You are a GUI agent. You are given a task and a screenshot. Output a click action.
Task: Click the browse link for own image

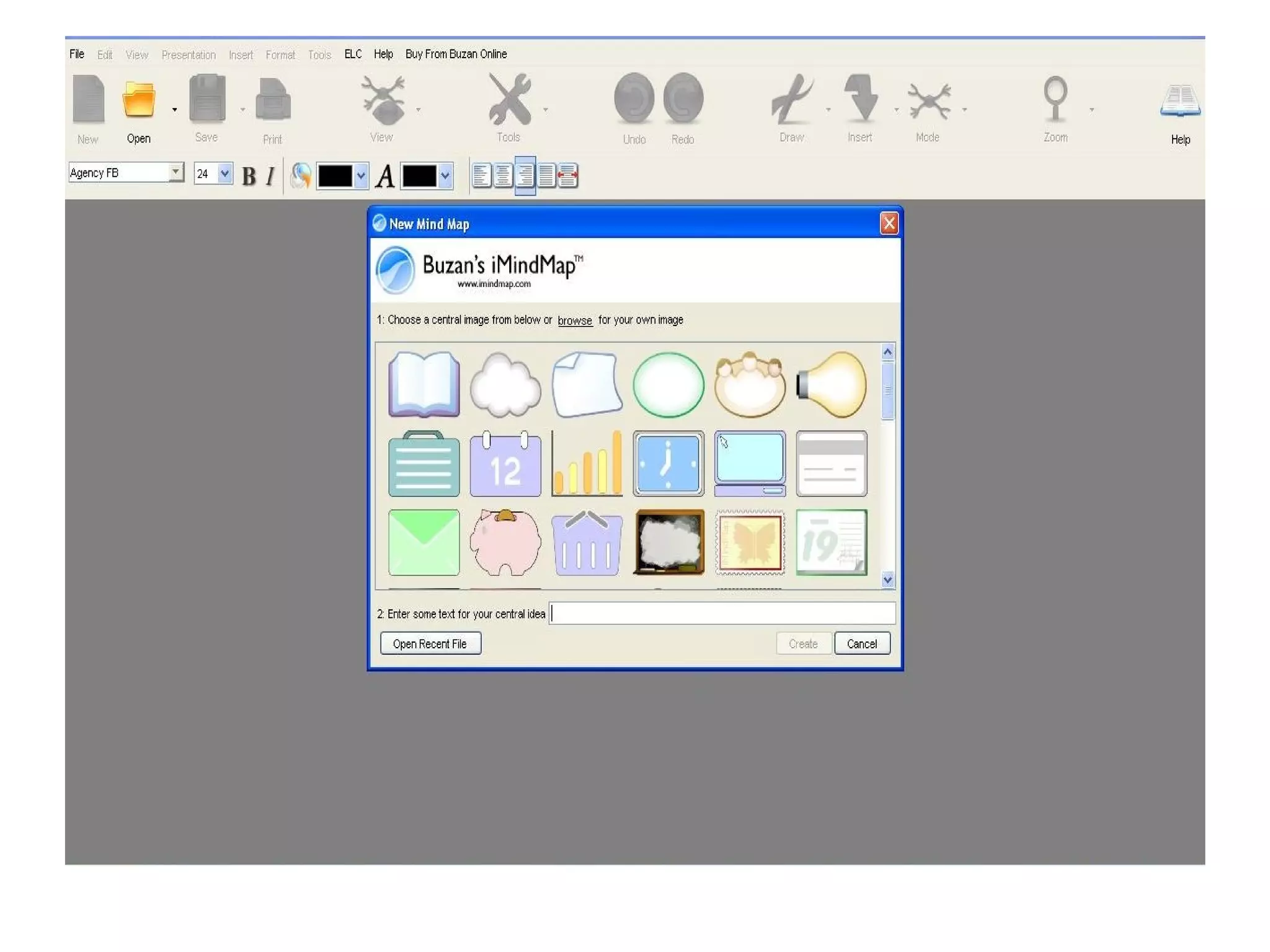pyautogui.click(x=574, y=320)
